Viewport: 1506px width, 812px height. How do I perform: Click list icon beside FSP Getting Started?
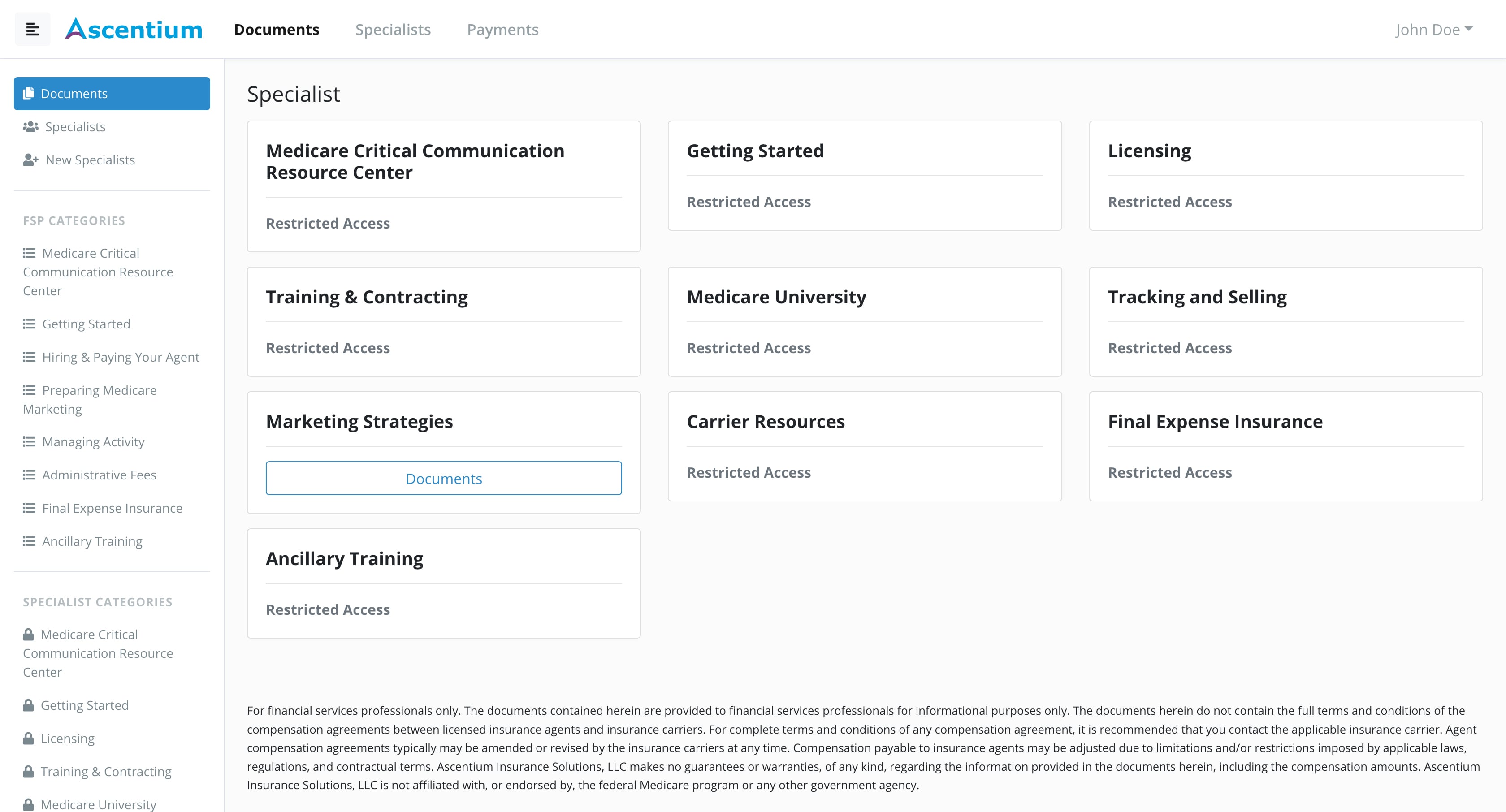29,324
